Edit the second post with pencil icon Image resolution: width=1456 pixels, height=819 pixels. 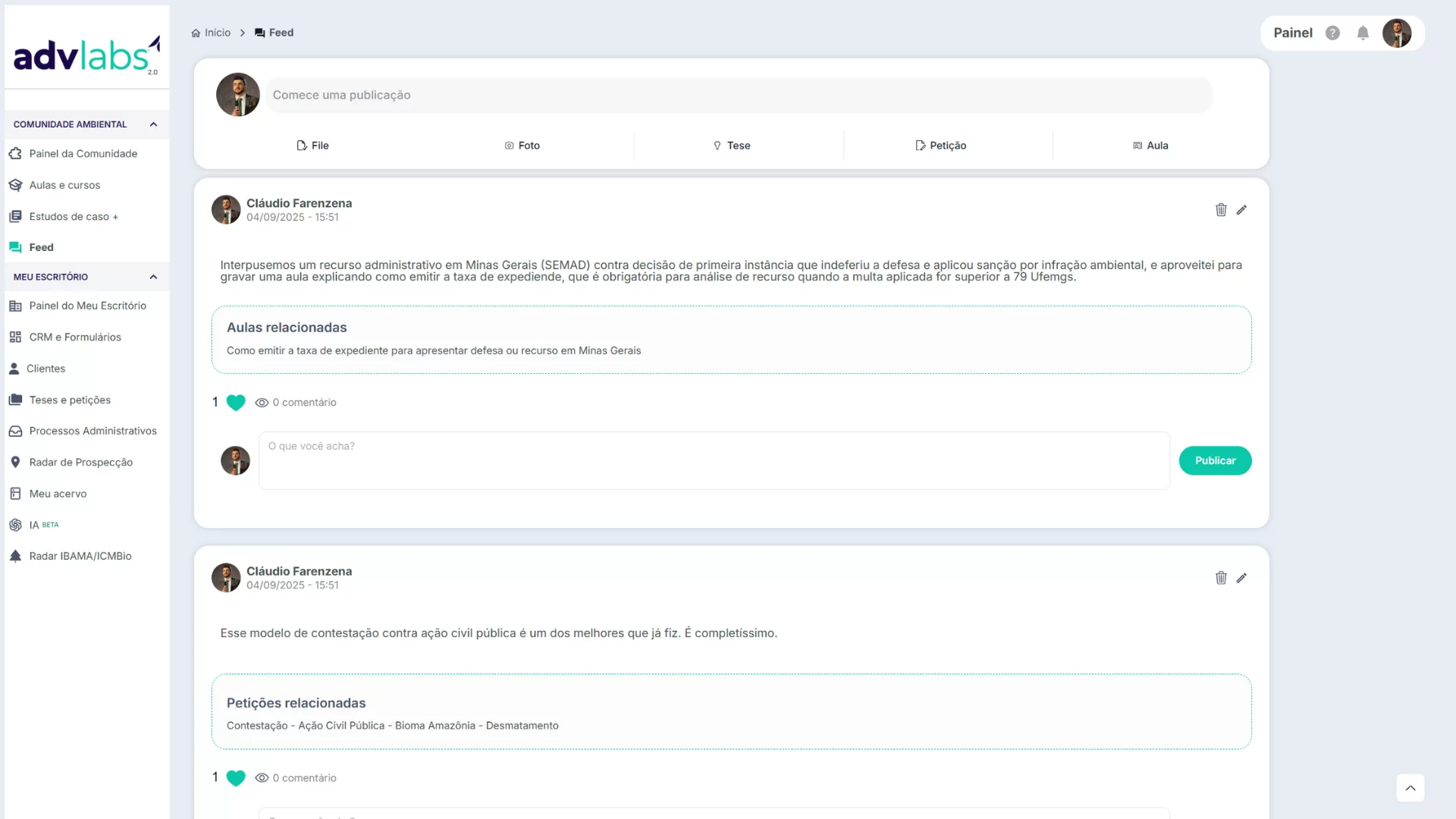tap(1241, 578)
